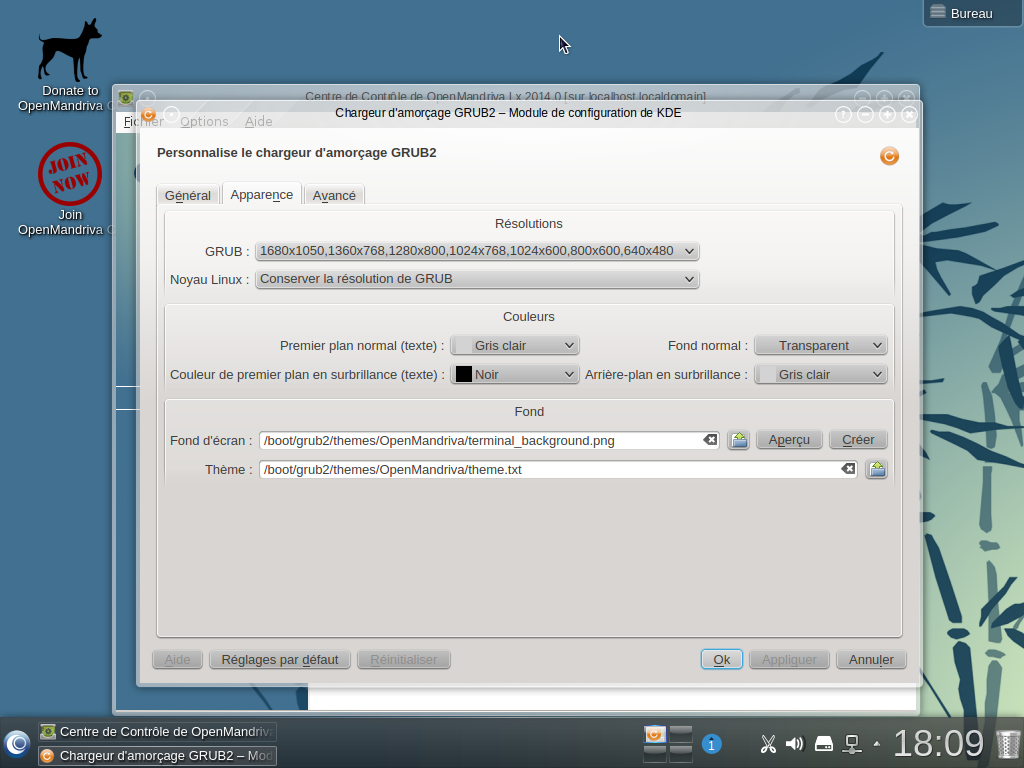Viewport: 1024px width, 768px height.
Task: Switch to Centre de Contrôle taskbar entry
Action: point(157,731)
